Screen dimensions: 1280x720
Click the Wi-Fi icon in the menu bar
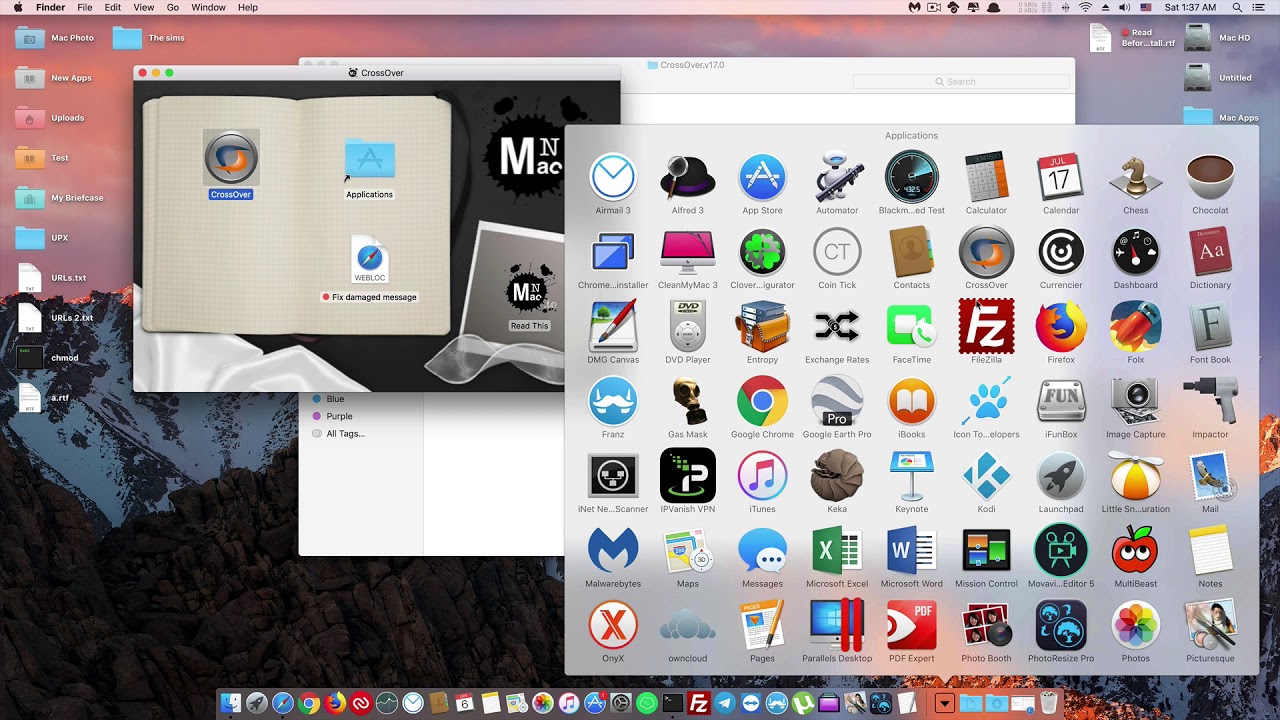pos(1085,7)
